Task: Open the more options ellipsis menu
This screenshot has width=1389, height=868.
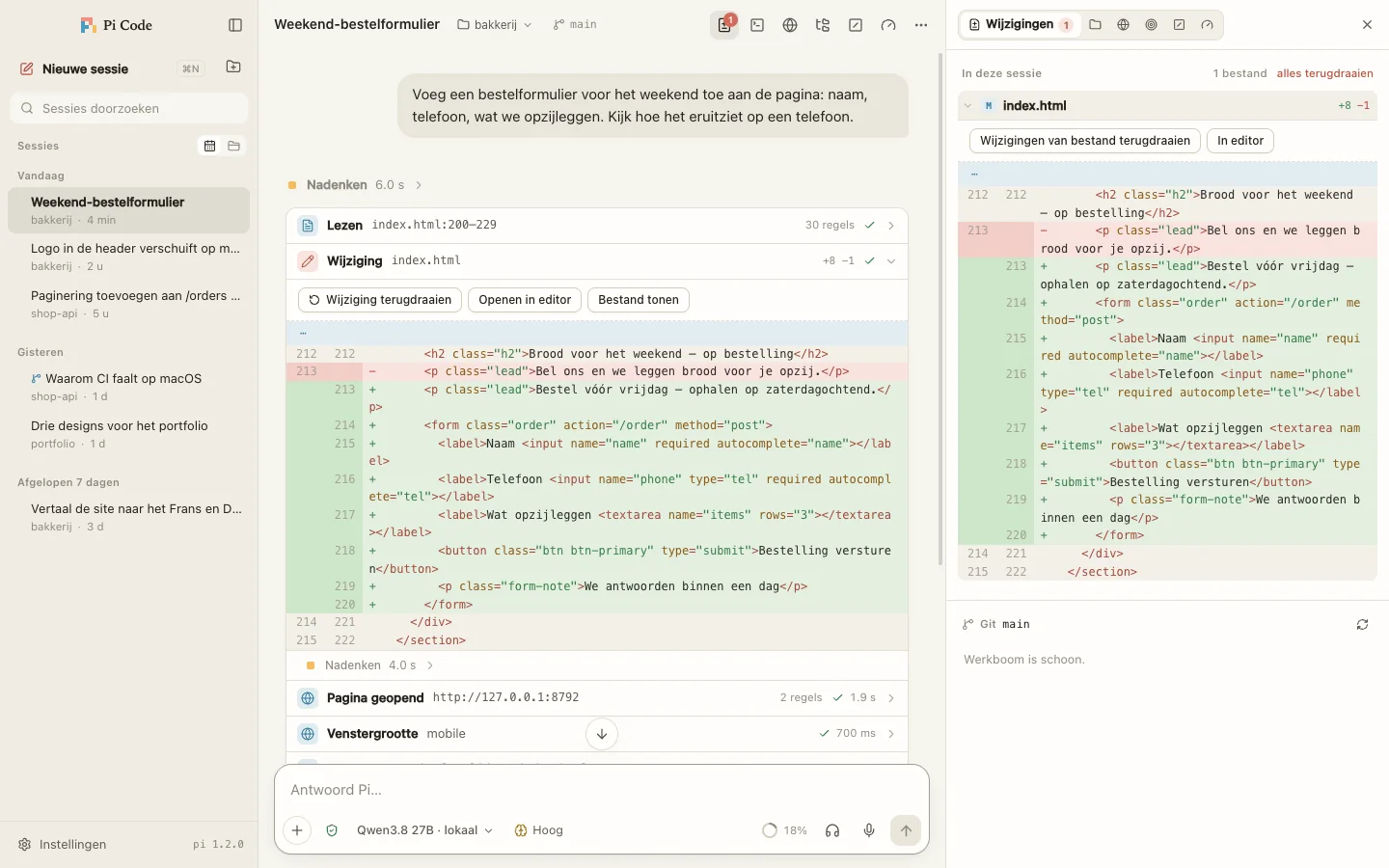Action: [921, 25]
